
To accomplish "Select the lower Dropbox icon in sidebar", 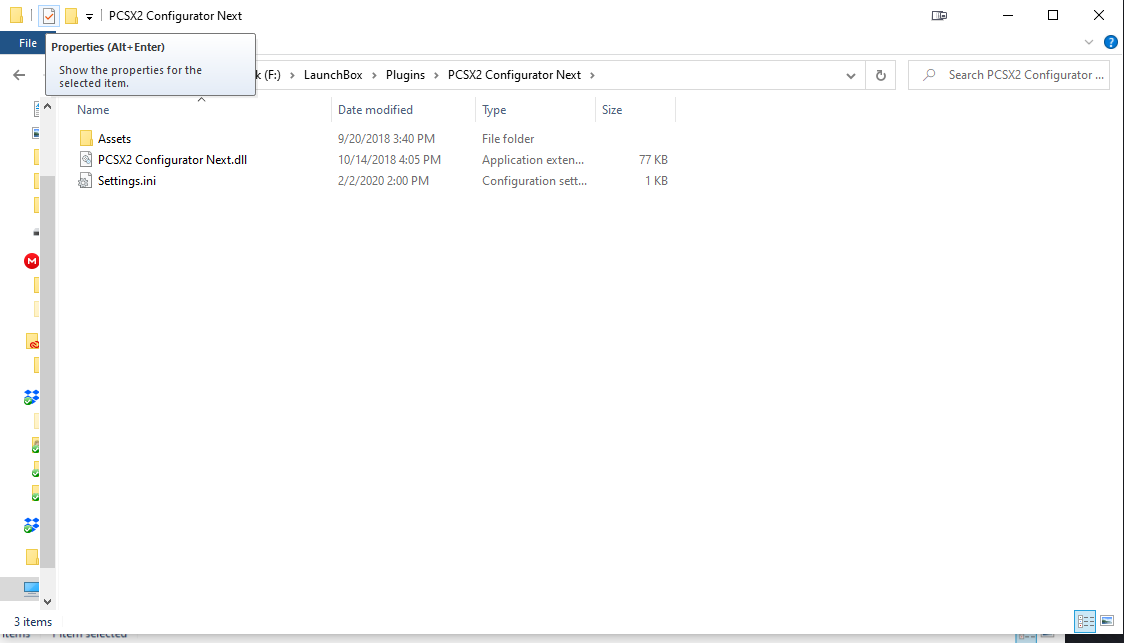I will pyautogui.click(x=31, y=525).
